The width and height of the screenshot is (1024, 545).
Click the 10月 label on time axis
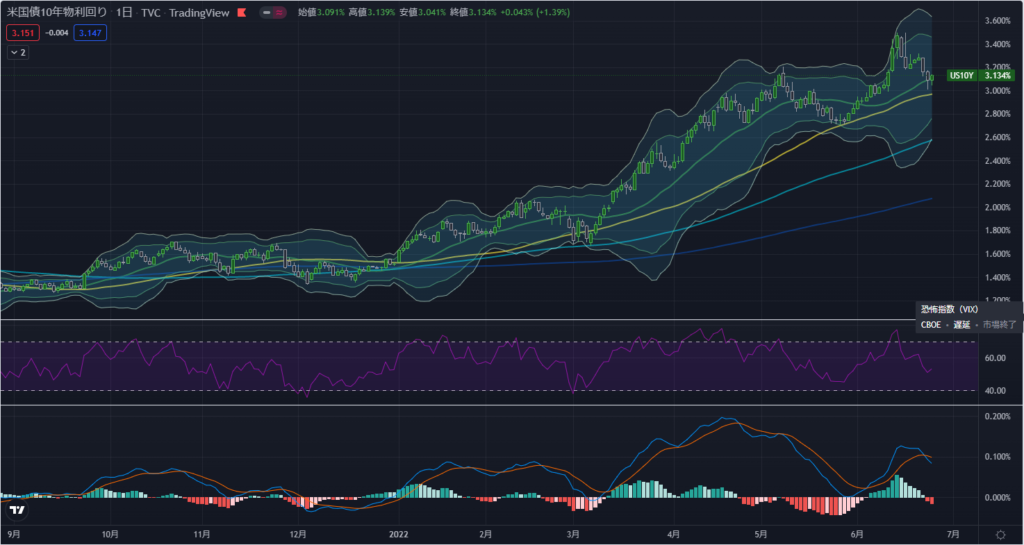pos(109,535)
